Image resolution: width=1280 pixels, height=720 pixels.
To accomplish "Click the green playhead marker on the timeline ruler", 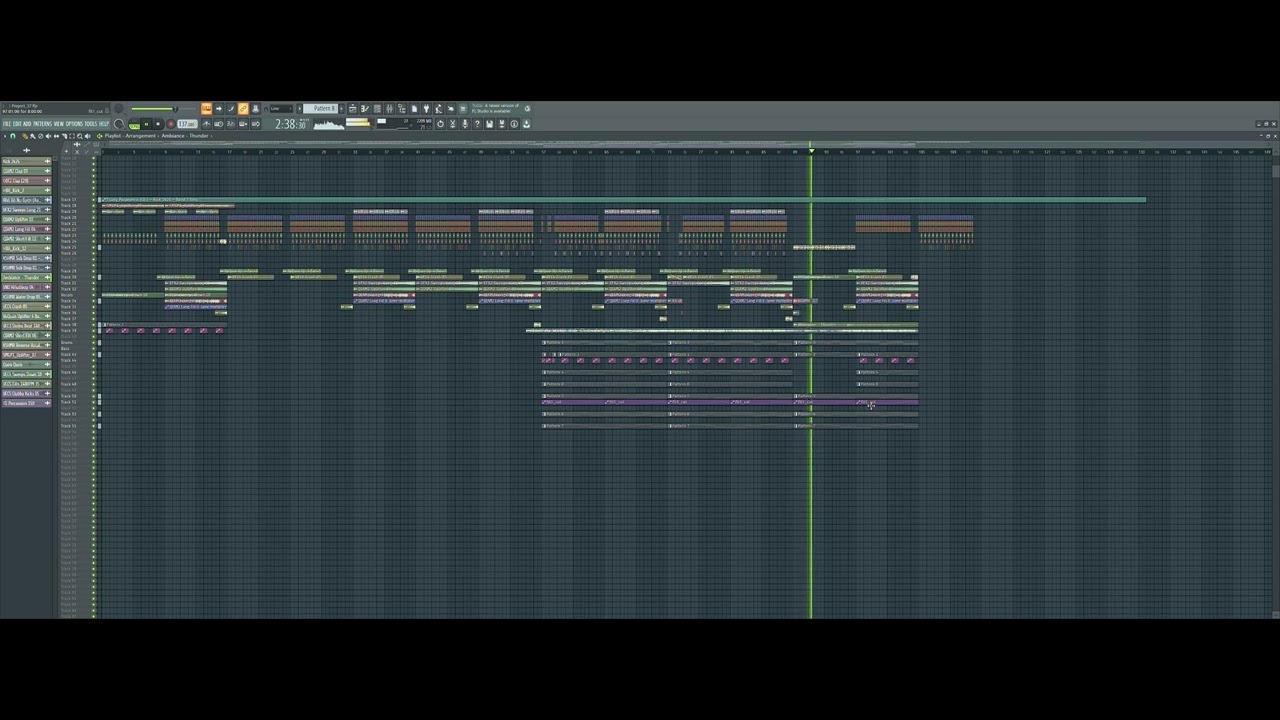I will 811,151.
